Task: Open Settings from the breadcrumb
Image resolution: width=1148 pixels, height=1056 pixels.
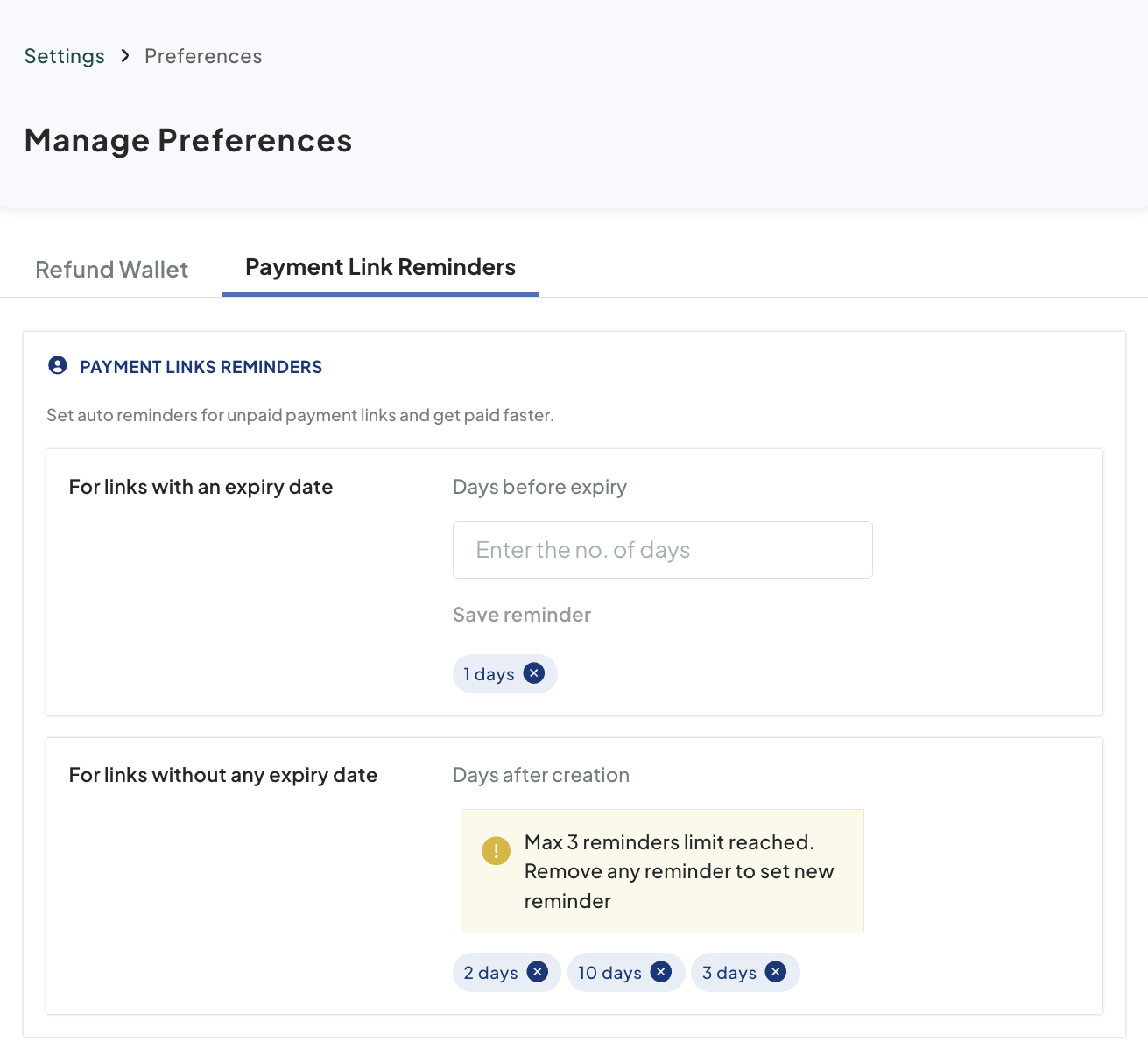Action: tap(64, 55)
